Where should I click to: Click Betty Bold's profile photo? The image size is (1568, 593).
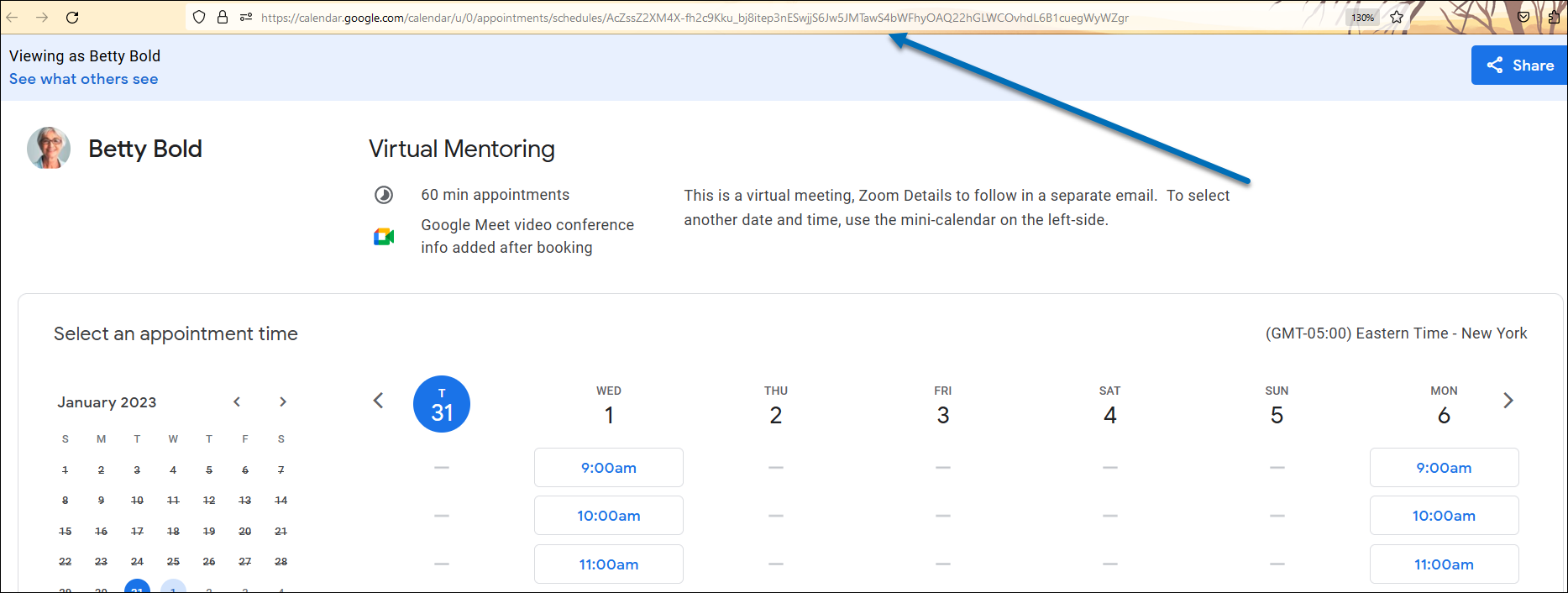tap(49, 149)
